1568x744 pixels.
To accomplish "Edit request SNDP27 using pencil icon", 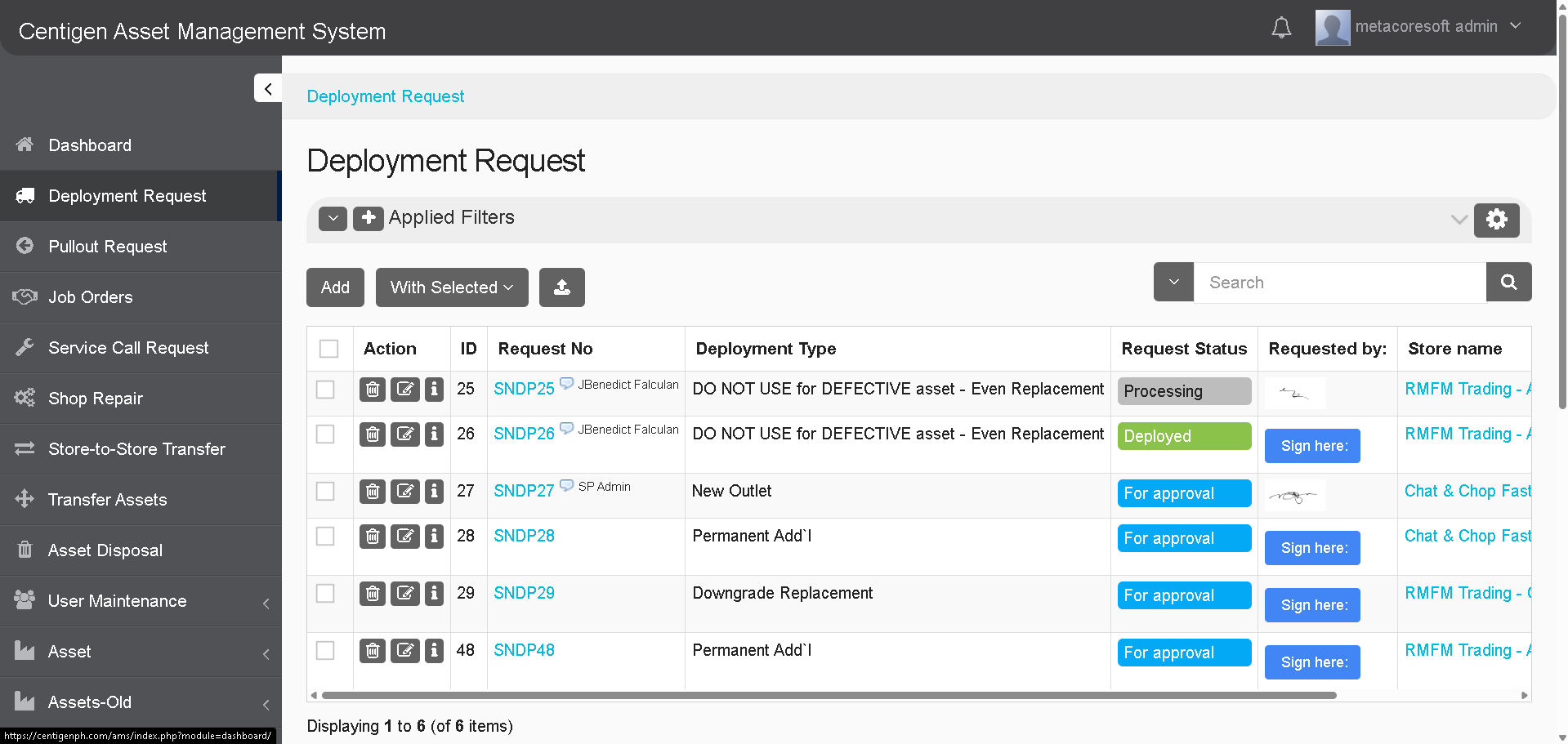I will tap(404, 492).
